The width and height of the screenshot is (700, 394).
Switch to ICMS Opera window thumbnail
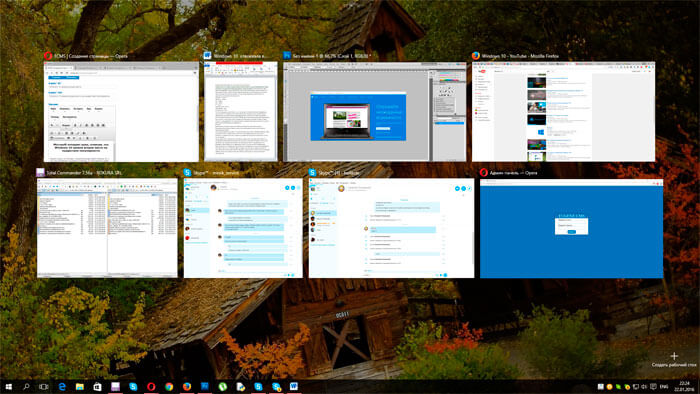pyautogui.click(x=121, y=112)
